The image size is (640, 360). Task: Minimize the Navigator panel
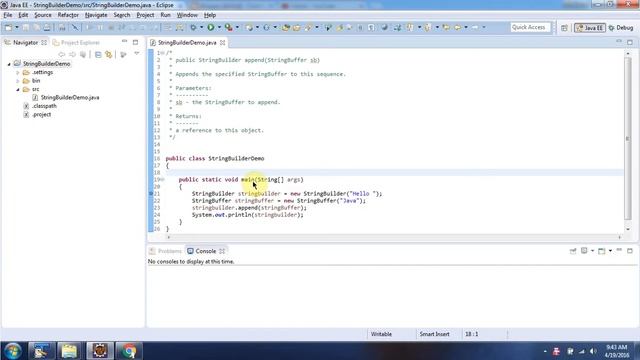pyautogui.click(x=124, y=42)
